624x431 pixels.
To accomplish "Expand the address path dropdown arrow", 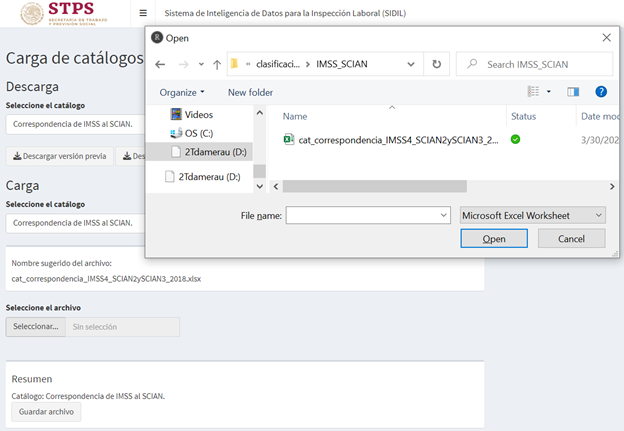I will pyautogui.click(x=410, y=64).
